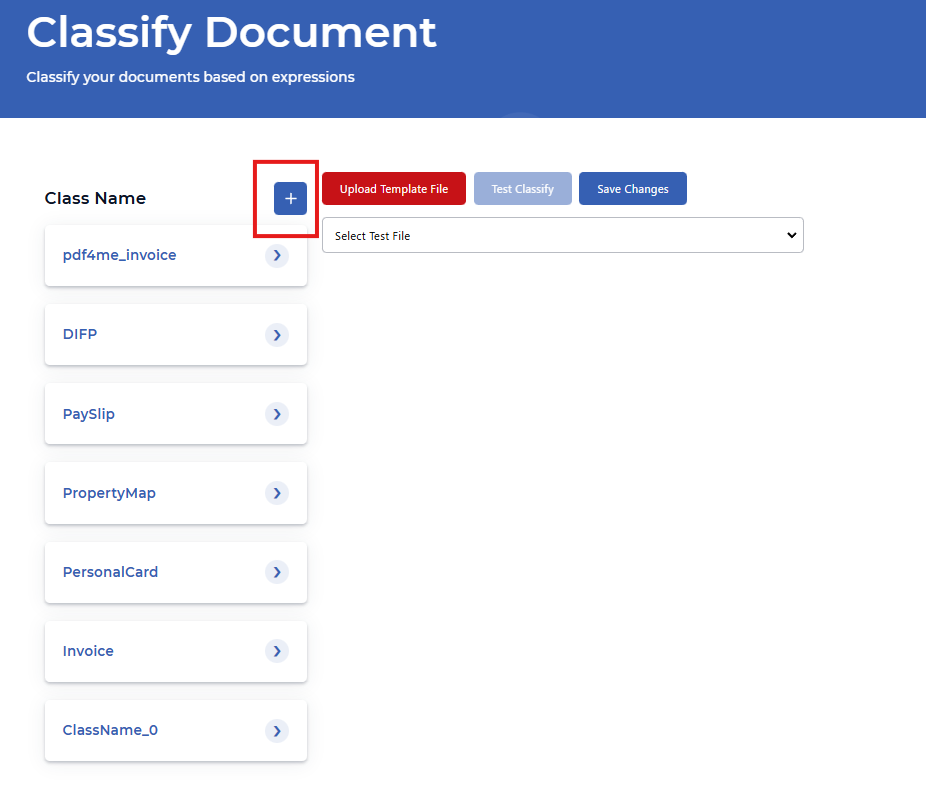Open the PropertyMap chevron icon
This screenshot has height=808, width=926.
[x=277, y=493]
